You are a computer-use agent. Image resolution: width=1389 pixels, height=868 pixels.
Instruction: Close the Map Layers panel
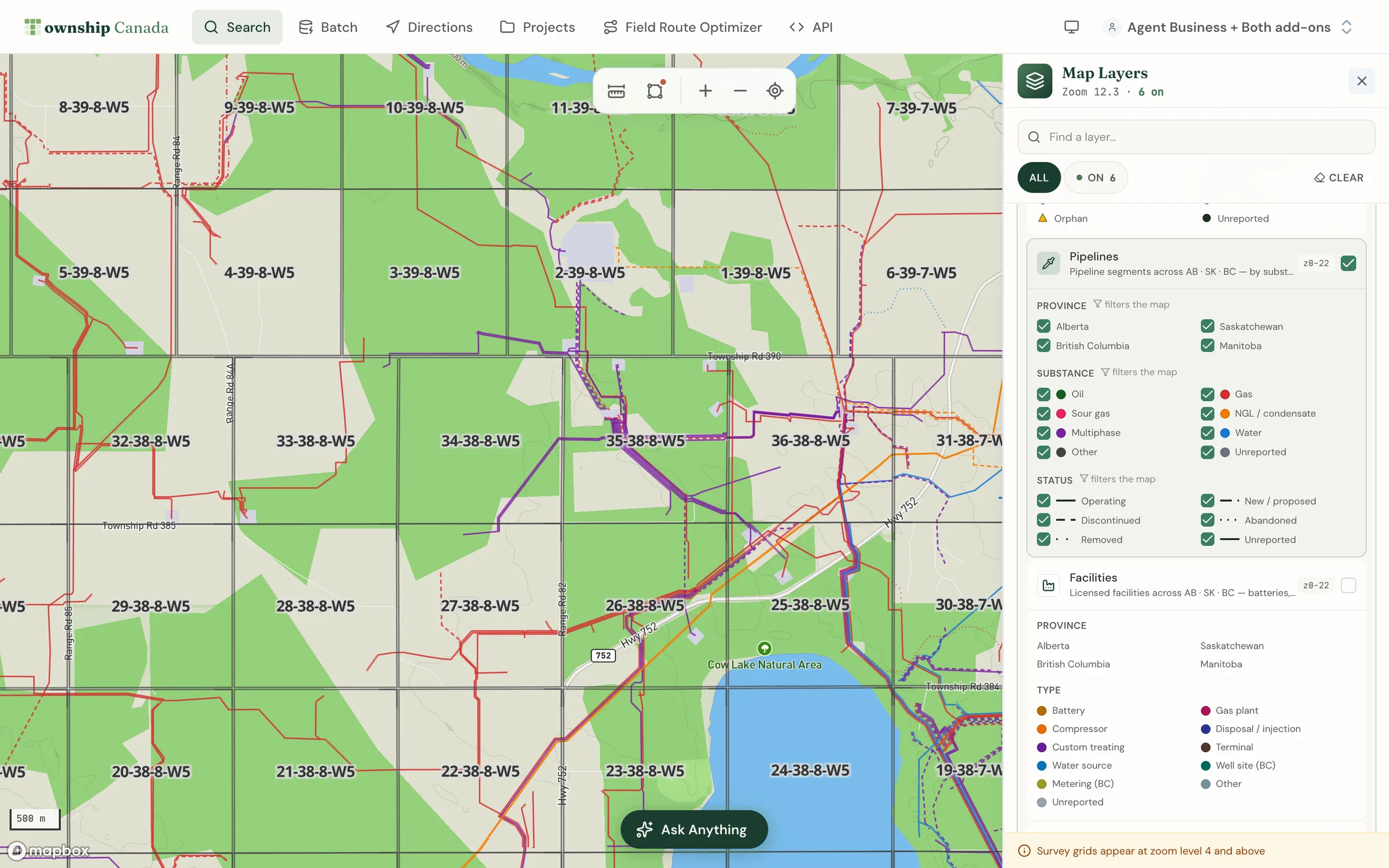(1362, 81)
